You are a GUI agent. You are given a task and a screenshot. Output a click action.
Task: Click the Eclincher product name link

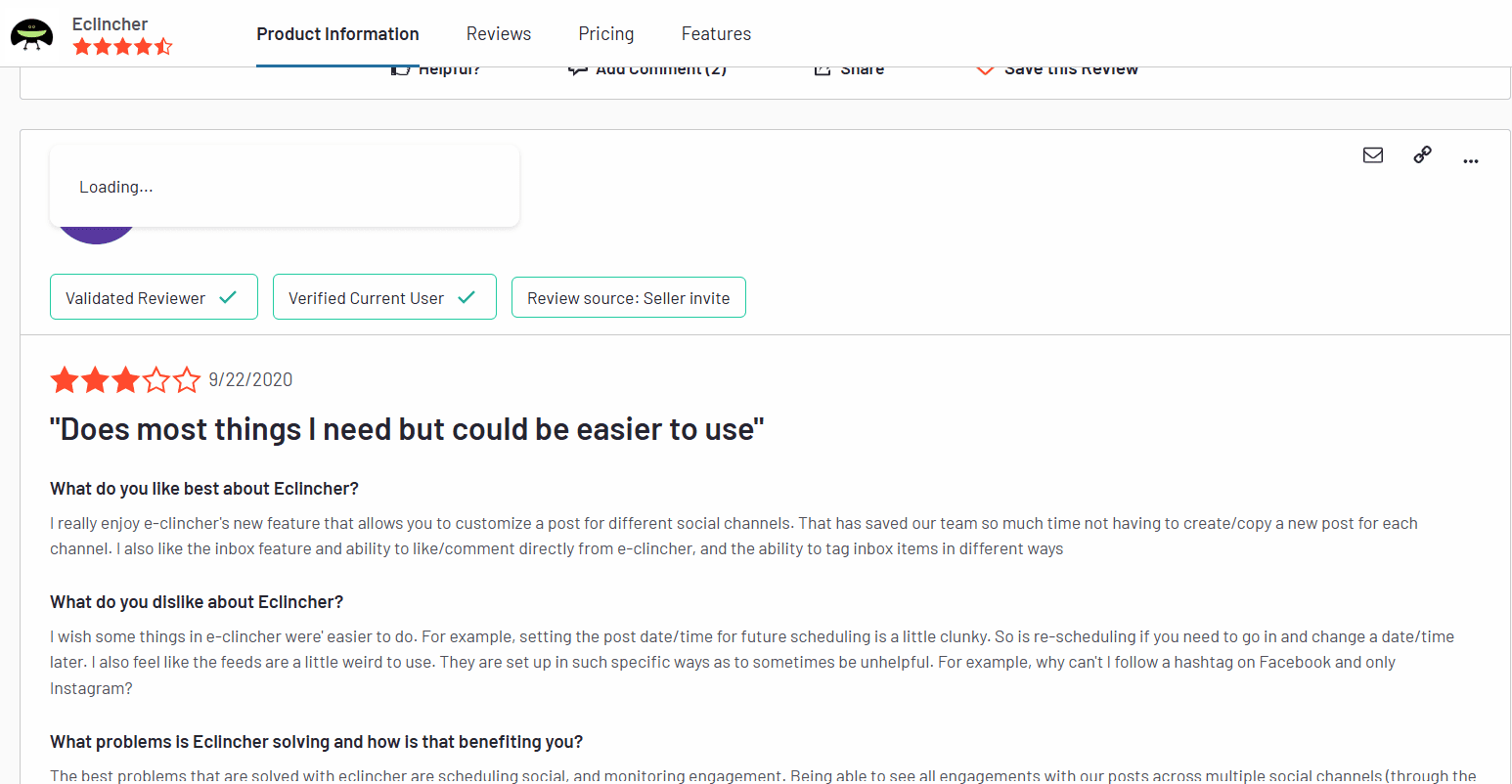(110, 23)
